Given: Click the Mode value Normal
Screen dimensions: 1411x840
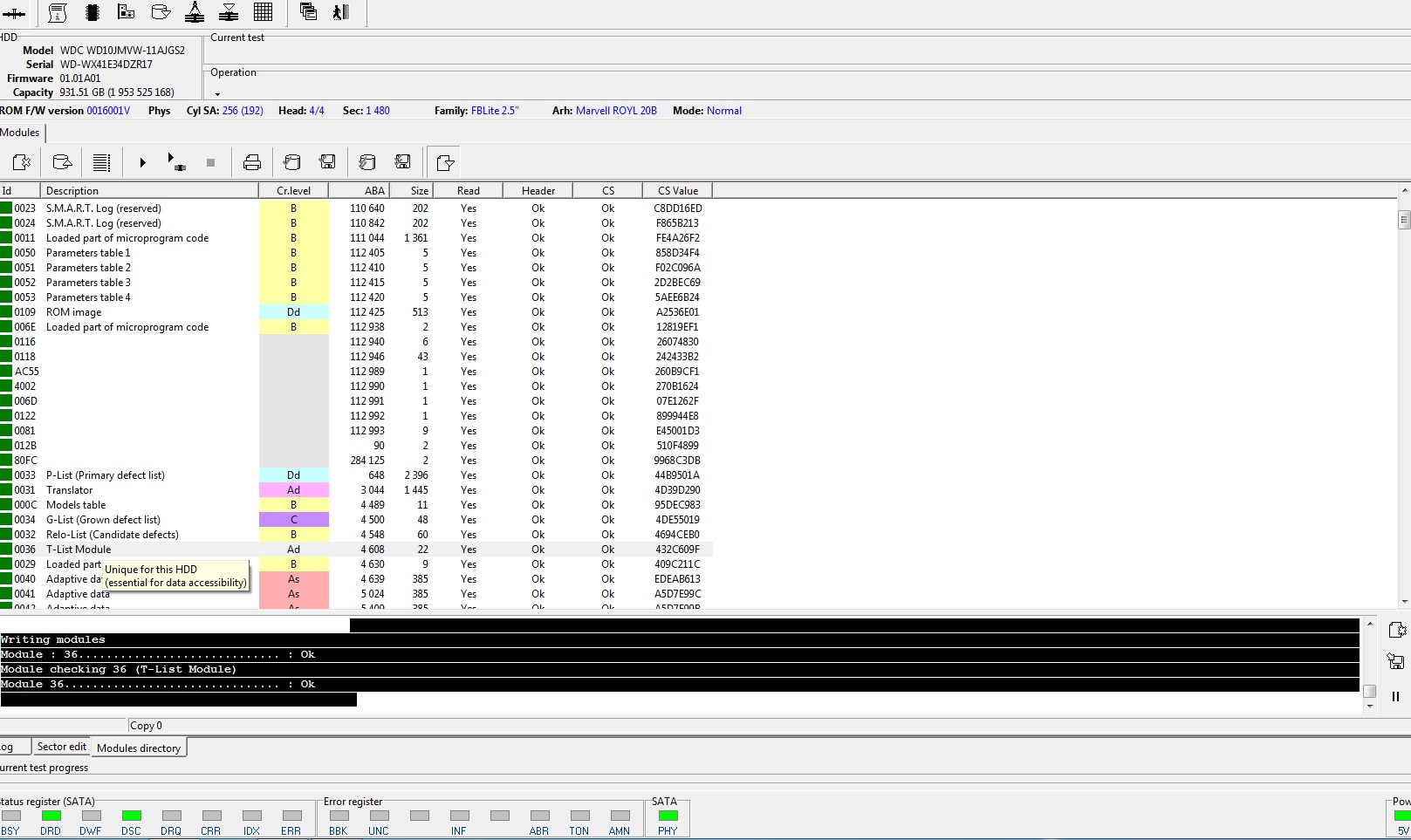Looking at the screenshot, I should coord(724,111).
